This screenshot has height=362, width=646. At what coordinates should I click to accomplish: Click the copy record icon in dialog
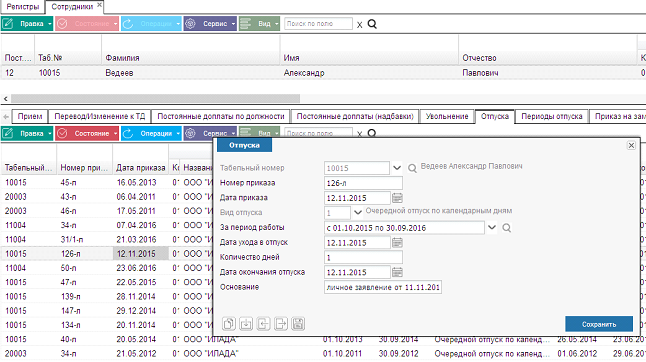pos(229,324)
